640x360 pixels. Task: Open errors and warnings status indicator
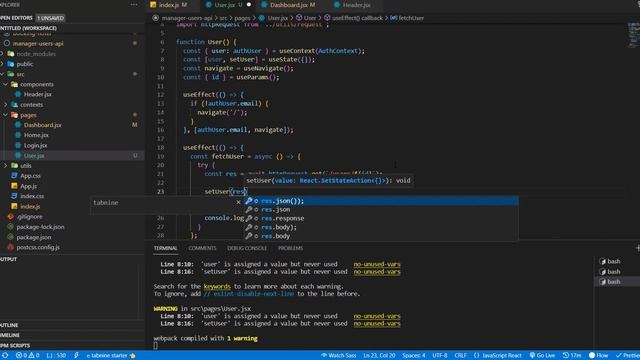coord(27,356)
